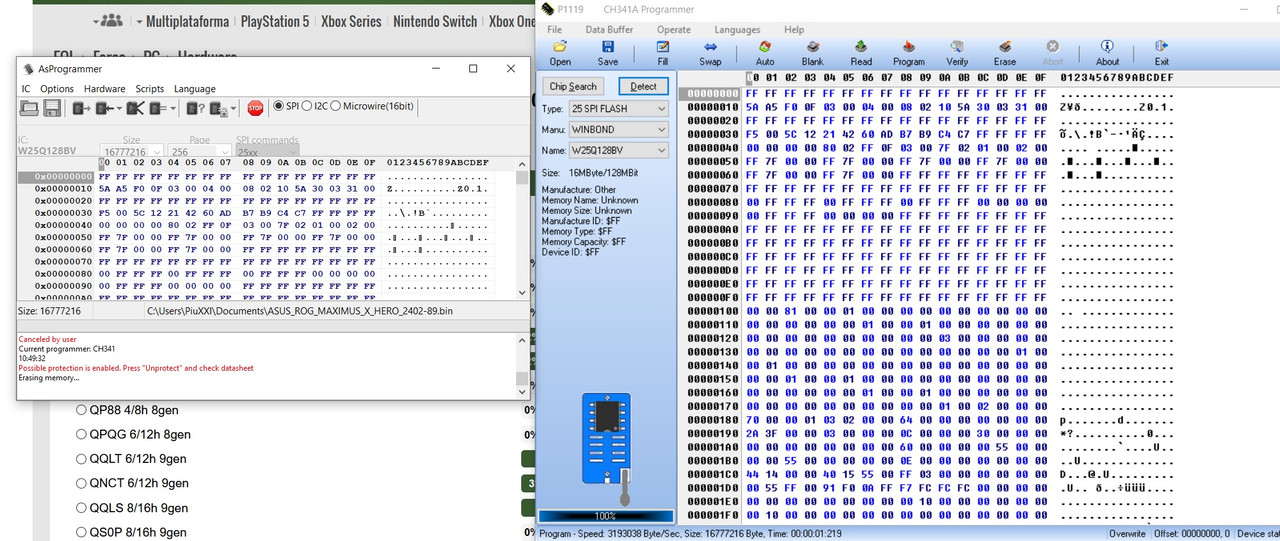The image size is (1280, 541).
Task: Click the group-of-people icon in the browser nav bar
Action: pyautogui.click(x=111, y=20)
